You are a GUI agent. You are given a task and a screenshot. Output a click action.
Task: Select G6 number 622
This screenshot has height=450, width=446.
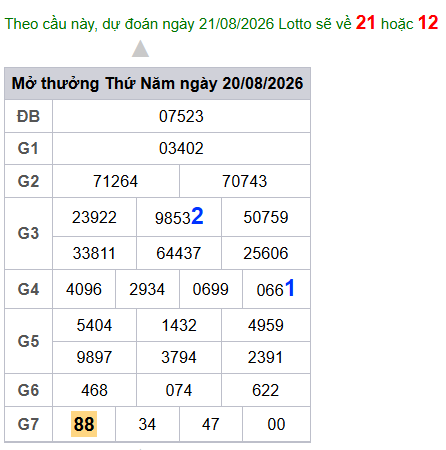pyautogui.click(x=265, y=390)
